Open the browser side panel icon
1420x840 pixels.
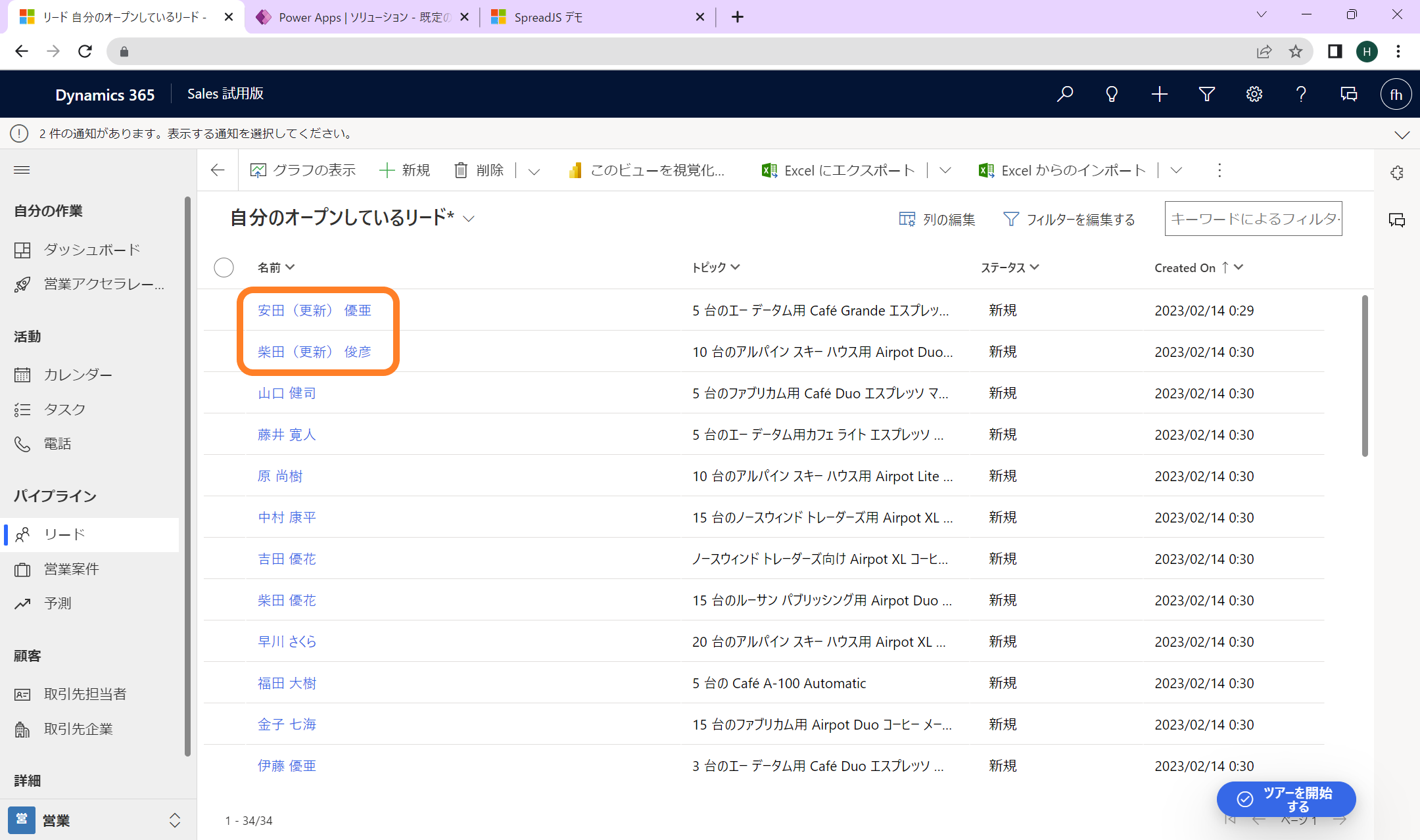coord(1335,51)
